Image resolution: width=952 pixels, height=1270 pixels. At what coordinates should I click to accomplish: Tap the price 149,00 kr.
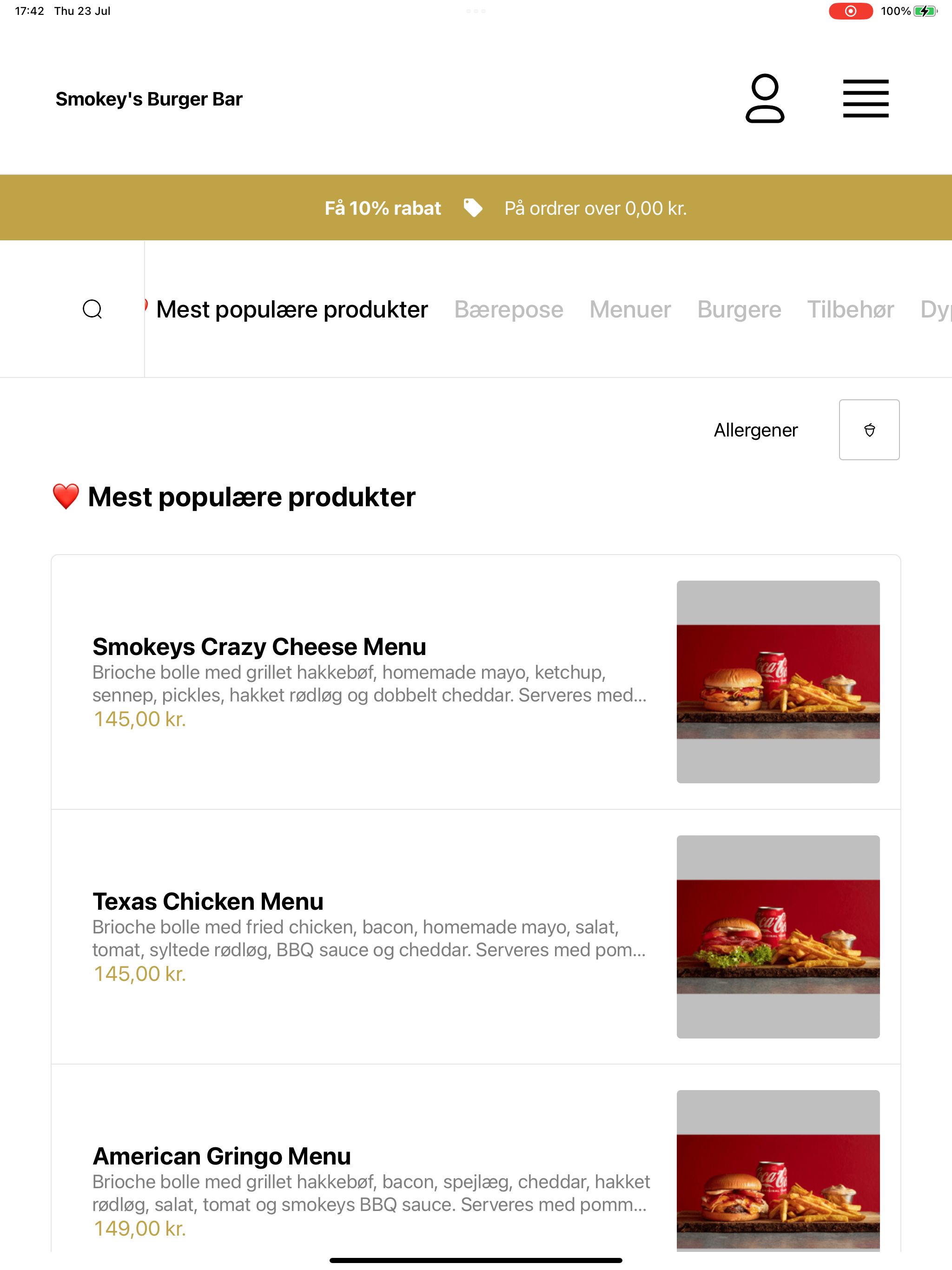tap(139, 1229)
